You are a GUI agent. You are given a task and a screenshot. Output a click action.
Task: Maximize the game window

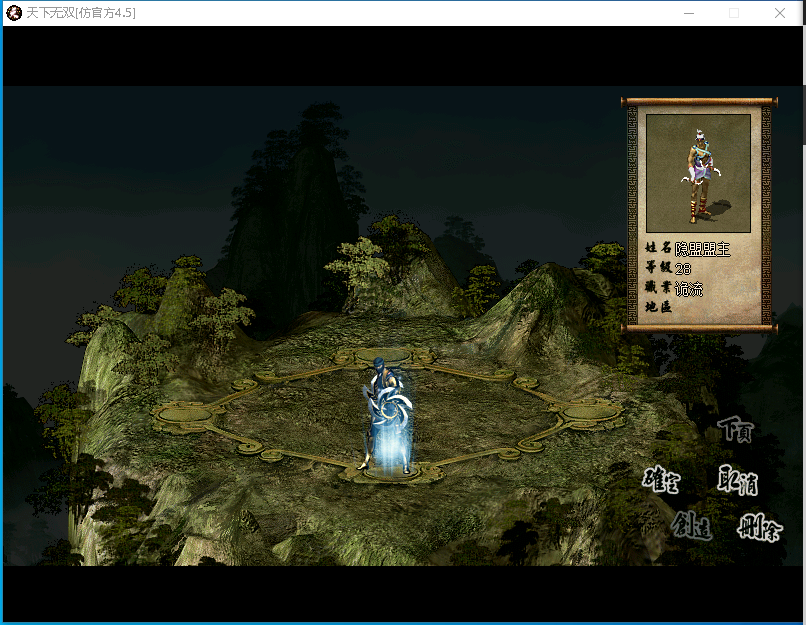point(734,13)
